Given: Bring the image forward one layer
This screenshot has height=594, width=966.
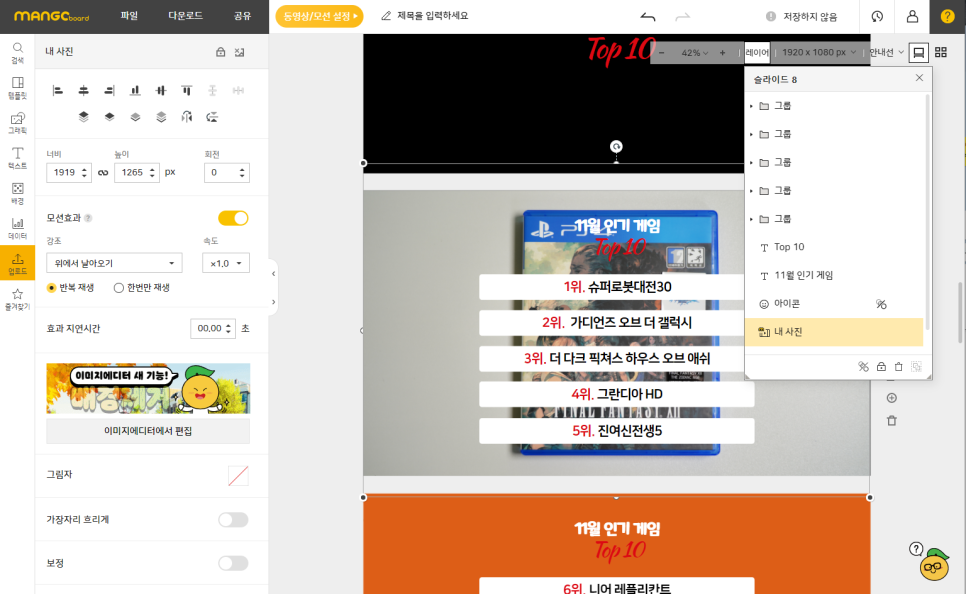Looking at the screenshot, I should (109, 116).
